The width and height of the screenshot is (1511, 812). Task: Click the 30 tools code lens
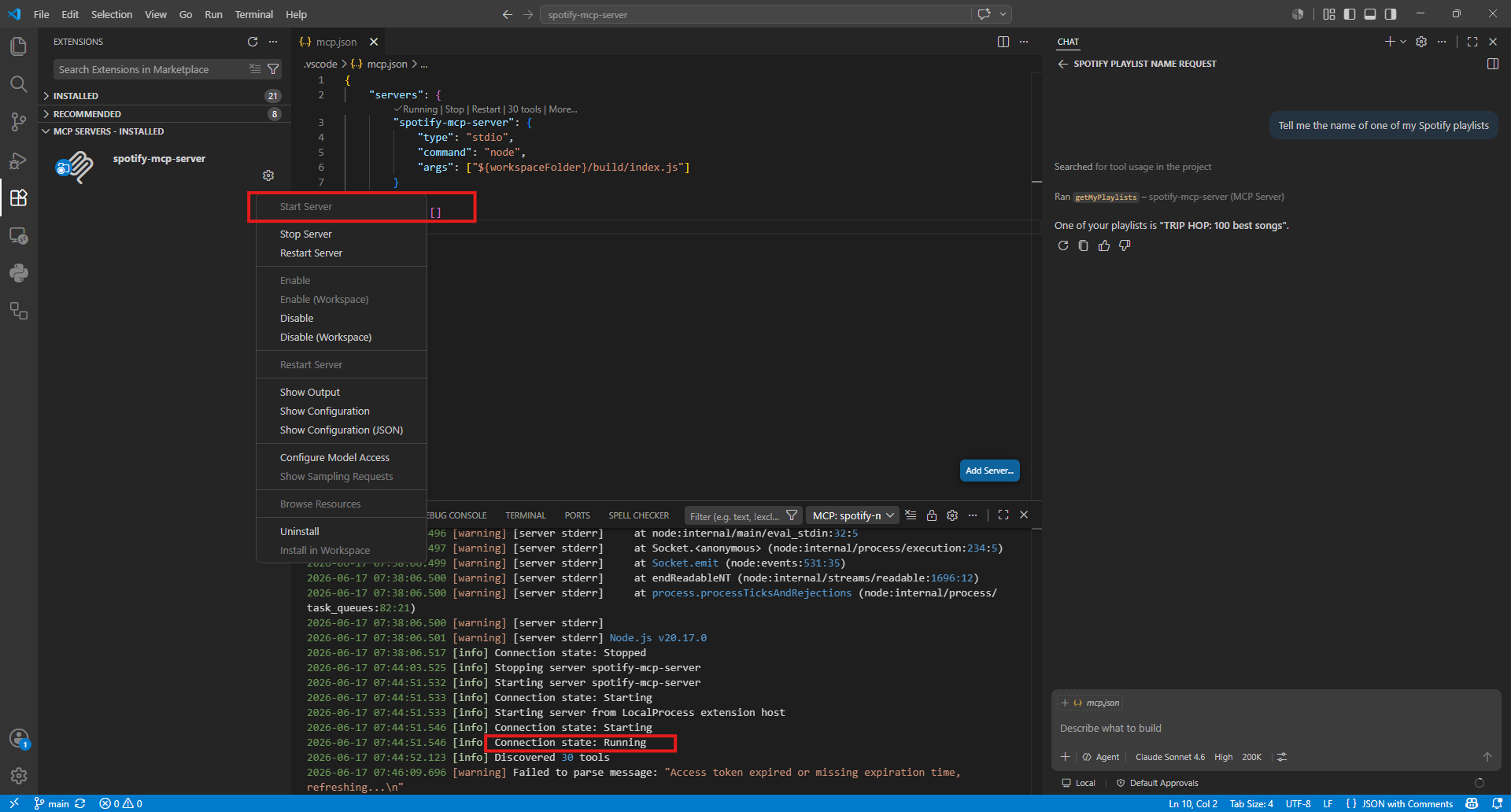524,109
